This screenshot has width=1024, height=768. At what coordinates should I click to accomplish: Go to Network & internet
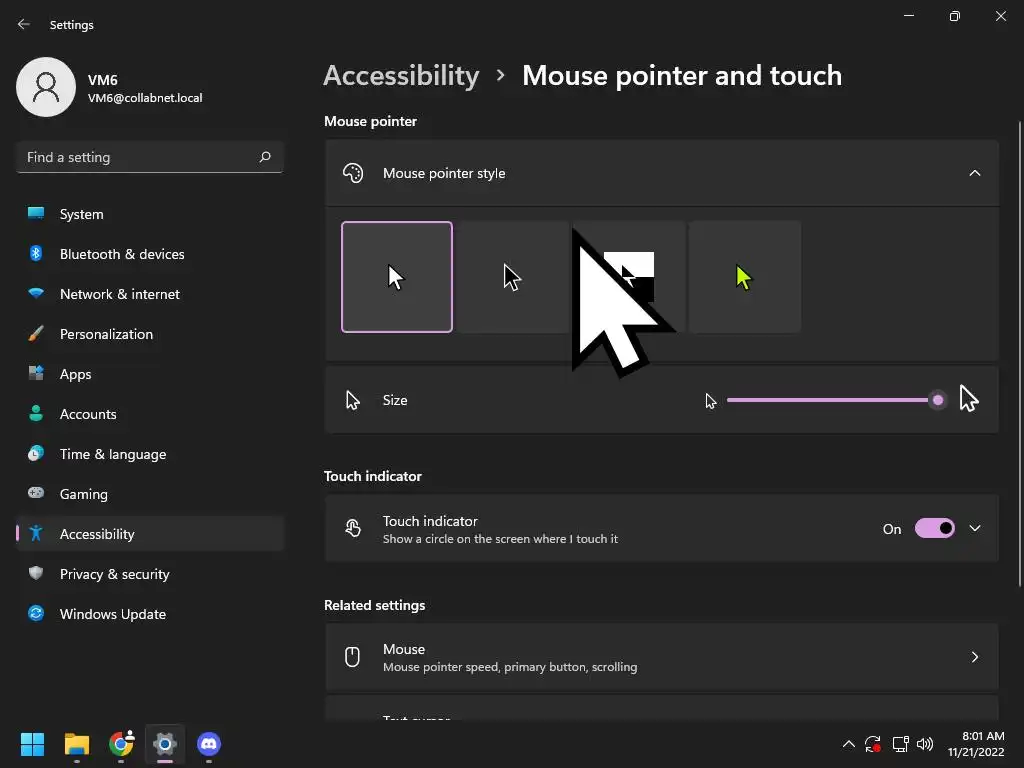pos(150,294)
